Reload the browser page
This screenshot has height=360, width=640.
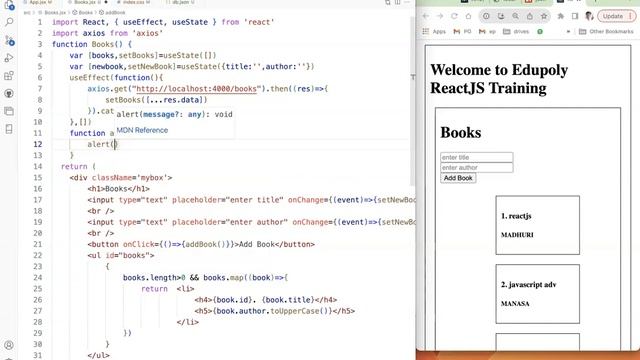click(x=454, y=16)
